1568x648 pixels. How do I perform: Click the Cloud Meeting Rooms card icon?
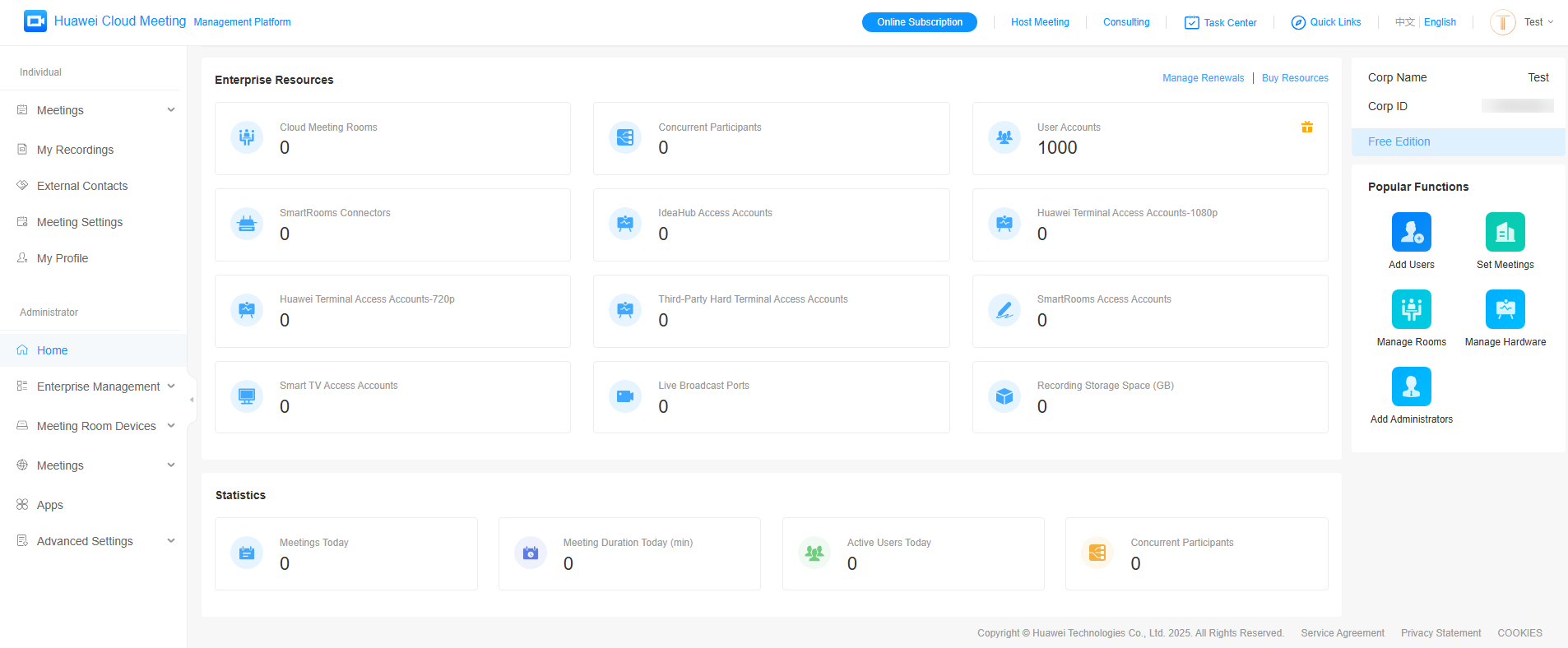(247, 138)
